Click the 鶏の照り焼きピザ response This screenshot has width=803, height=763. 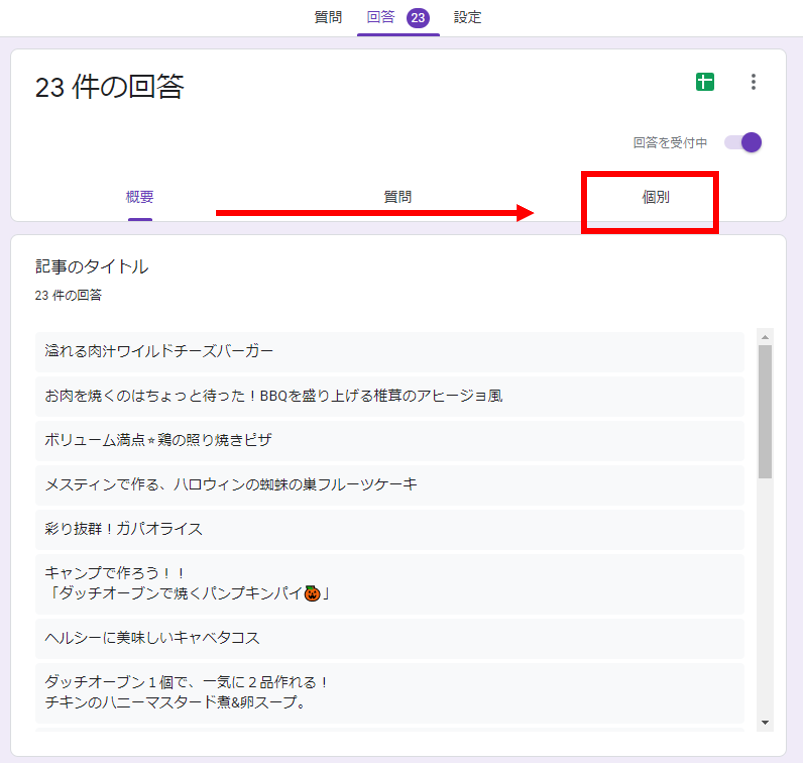pyautogui.click(x=389, y=440)
